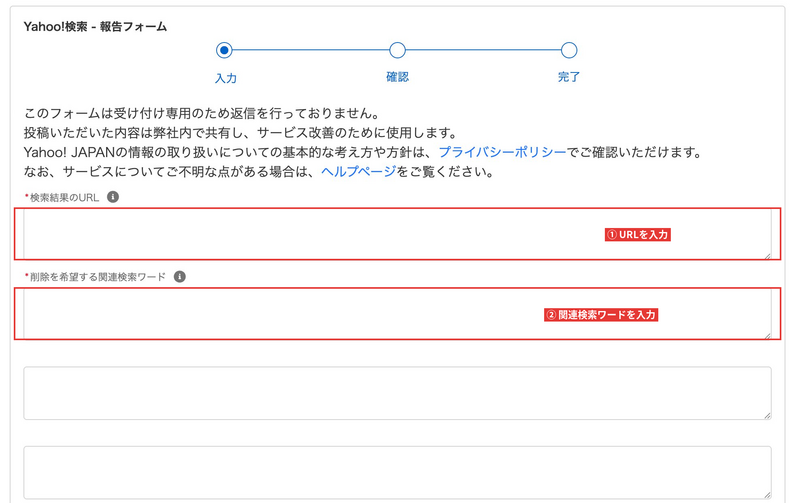
Task: Open the ヘルプページ link
Action: (358, 171)
